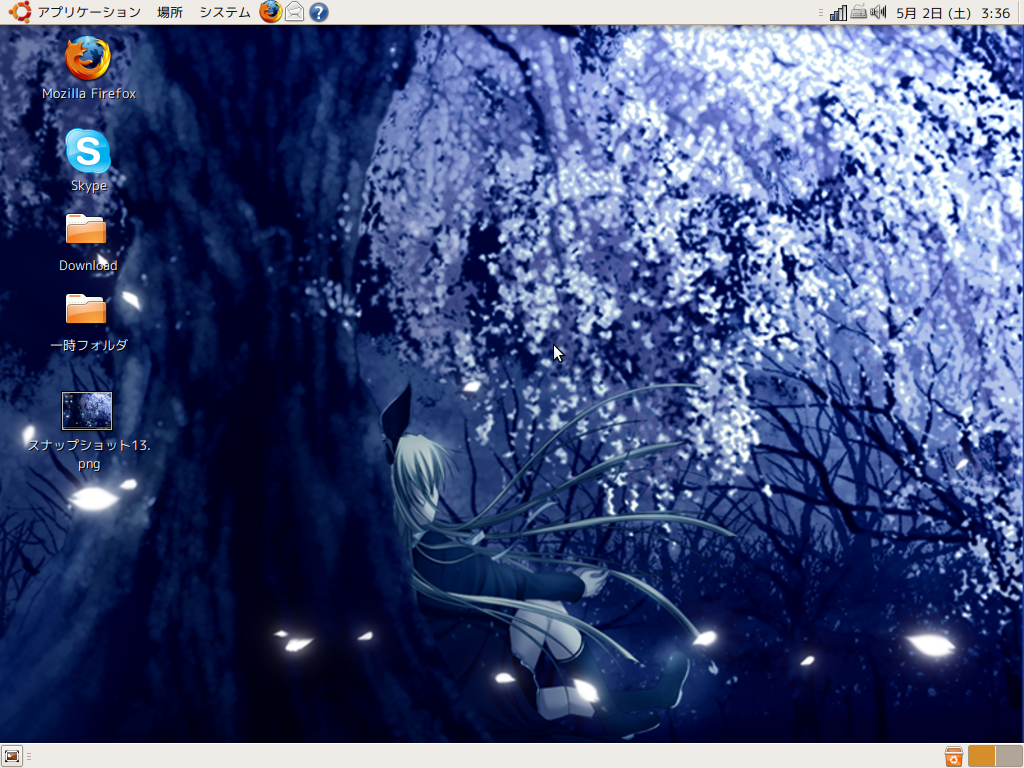Viewport: 1024px width, 768px height.
Task: Click the Download label text
Action: pyautogui.click(x=88, y=265)
